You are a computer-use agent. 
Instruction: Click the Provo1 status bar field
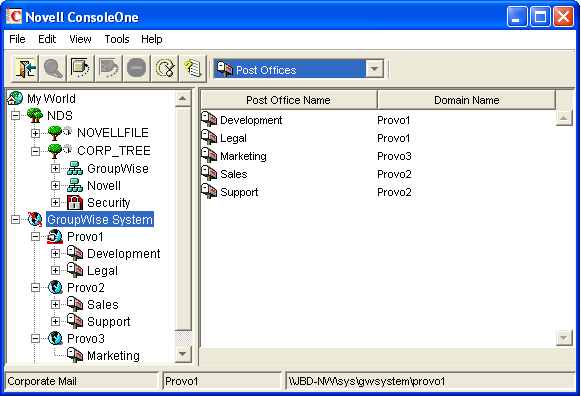[222, 381]
